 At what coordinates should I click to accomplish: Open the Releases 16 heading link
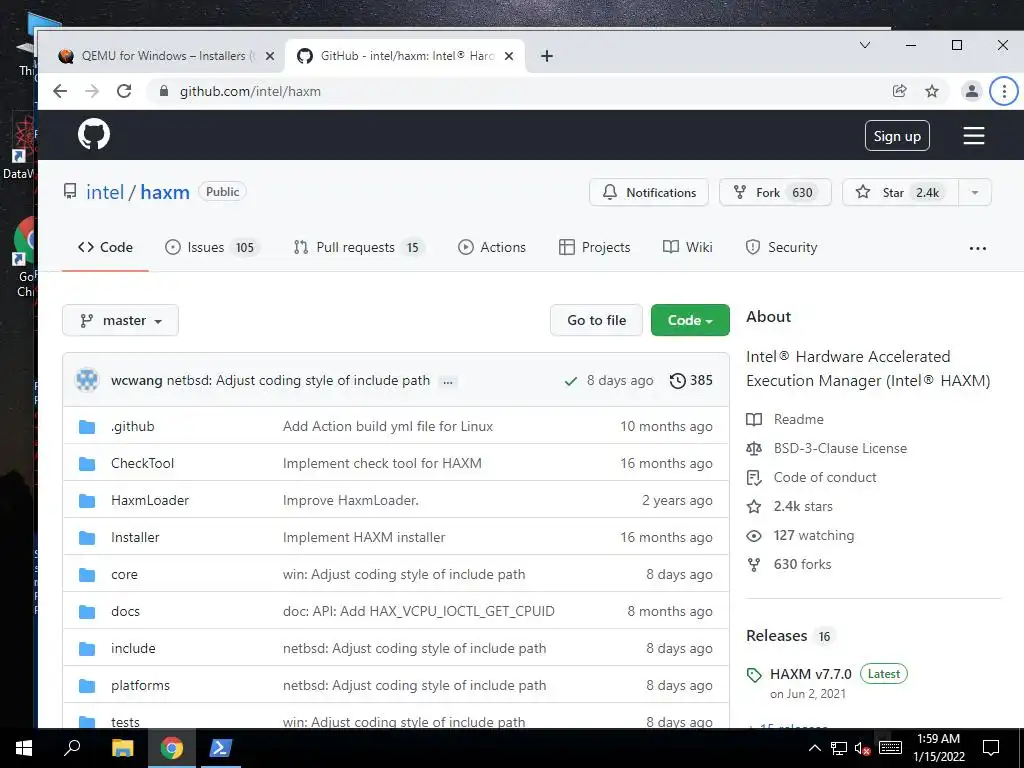[x=790, y=636]
